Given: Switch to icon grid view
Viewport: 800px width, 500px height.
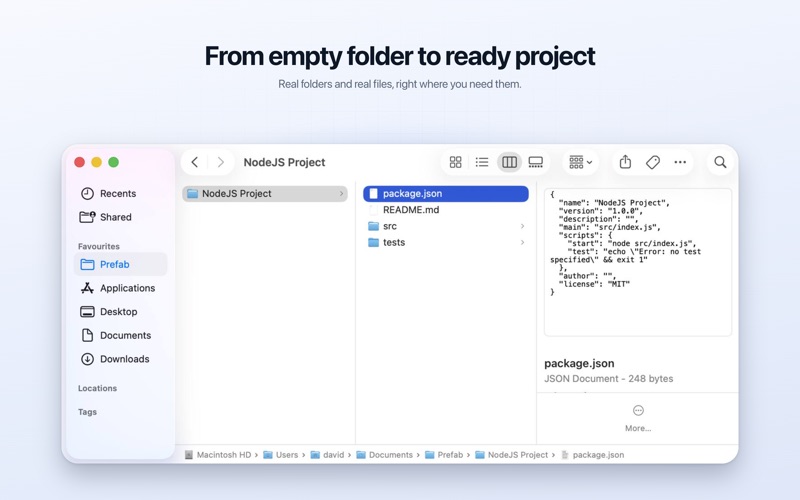Looking at the screenshot, I should click(456, 162).
